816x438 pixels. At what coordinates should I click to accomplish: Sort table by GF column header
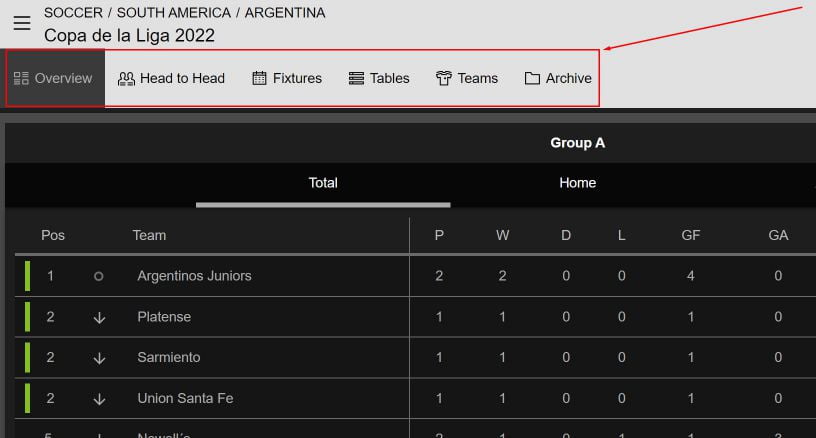pyautogui.click(x=691, y=235)
